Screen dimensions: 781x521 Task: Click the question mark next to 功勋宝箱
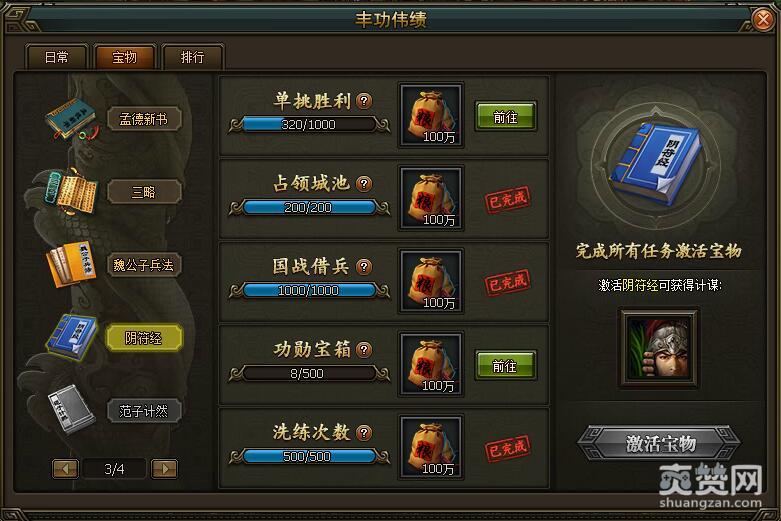click(x=364, y=350)
